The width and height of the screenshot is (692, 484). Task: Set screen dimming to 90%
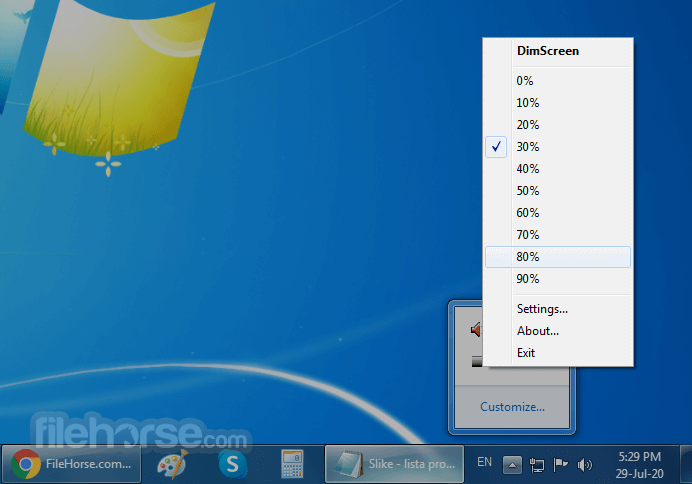click(557, 279)
